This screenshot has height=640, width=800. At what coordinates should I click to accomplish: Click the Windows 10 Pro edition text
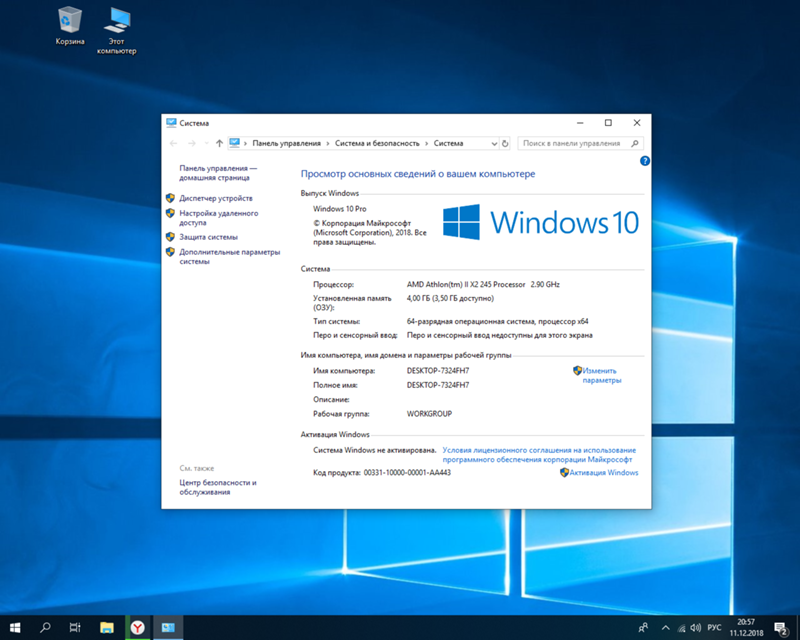[340, 209]
